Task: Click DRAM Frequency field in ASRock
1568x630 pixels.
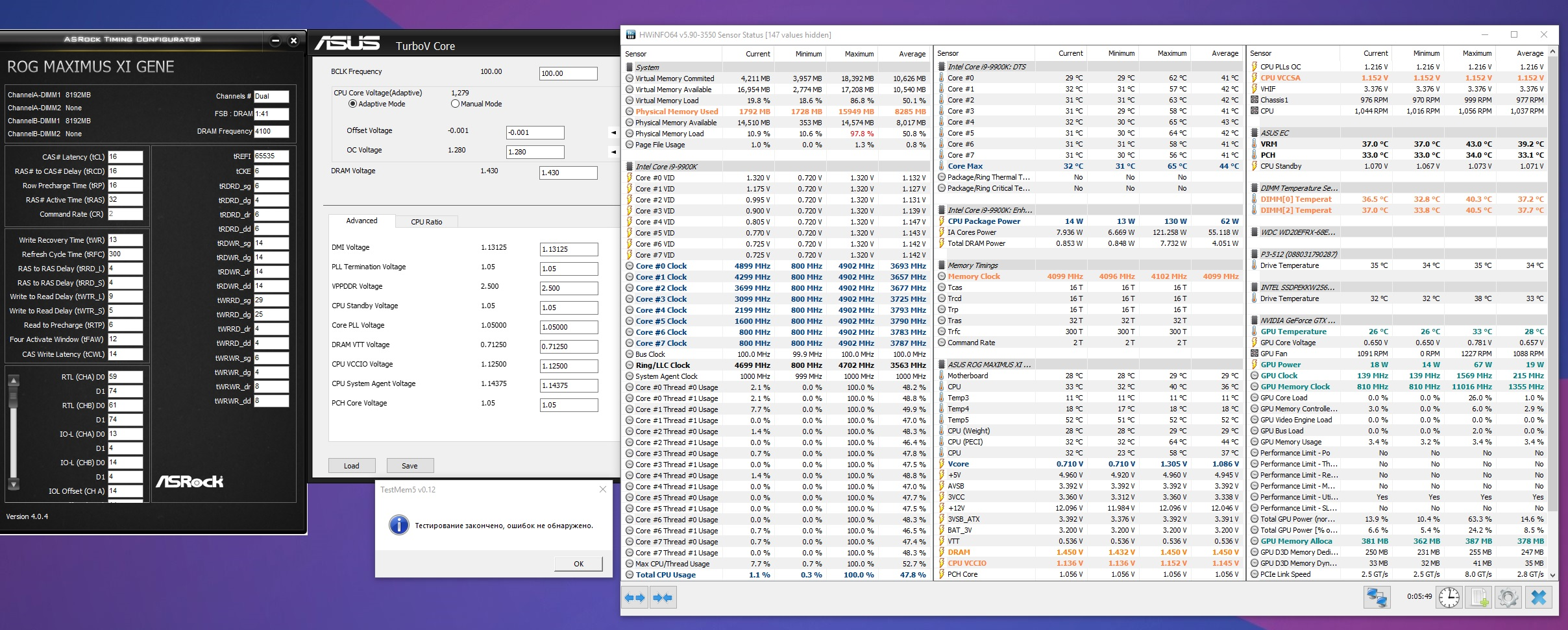Action: [x=271, y=131]
